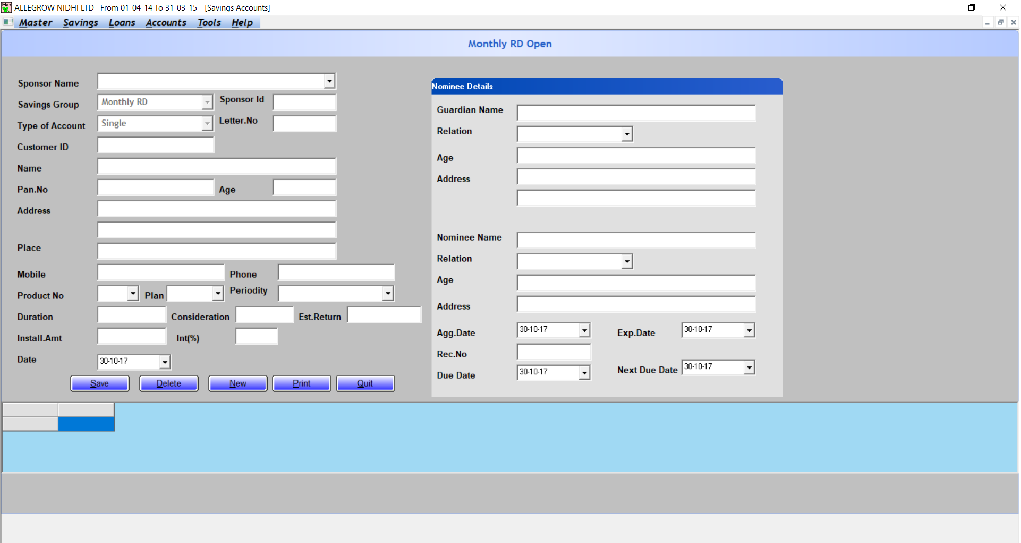Open the Savings menu

[x=80, y=23]
